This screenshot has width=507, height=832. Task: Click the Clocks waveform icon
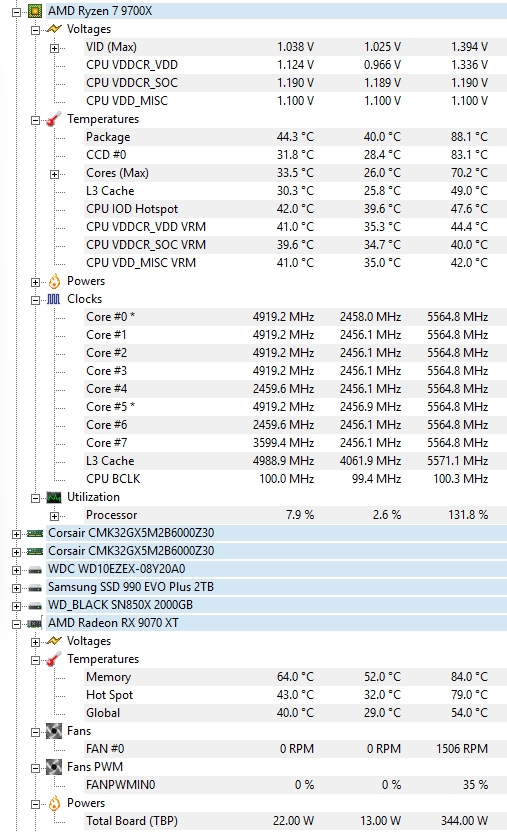point(54,299)
